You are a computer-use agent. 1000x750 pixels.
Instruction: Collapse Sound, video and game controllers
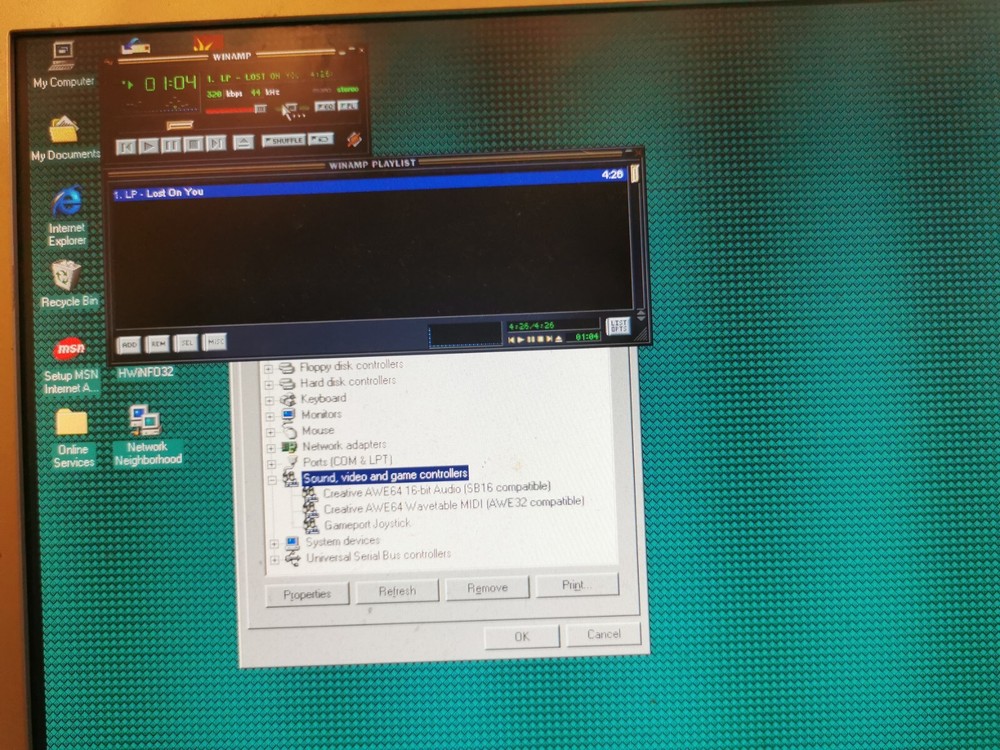tap(273, 480)
